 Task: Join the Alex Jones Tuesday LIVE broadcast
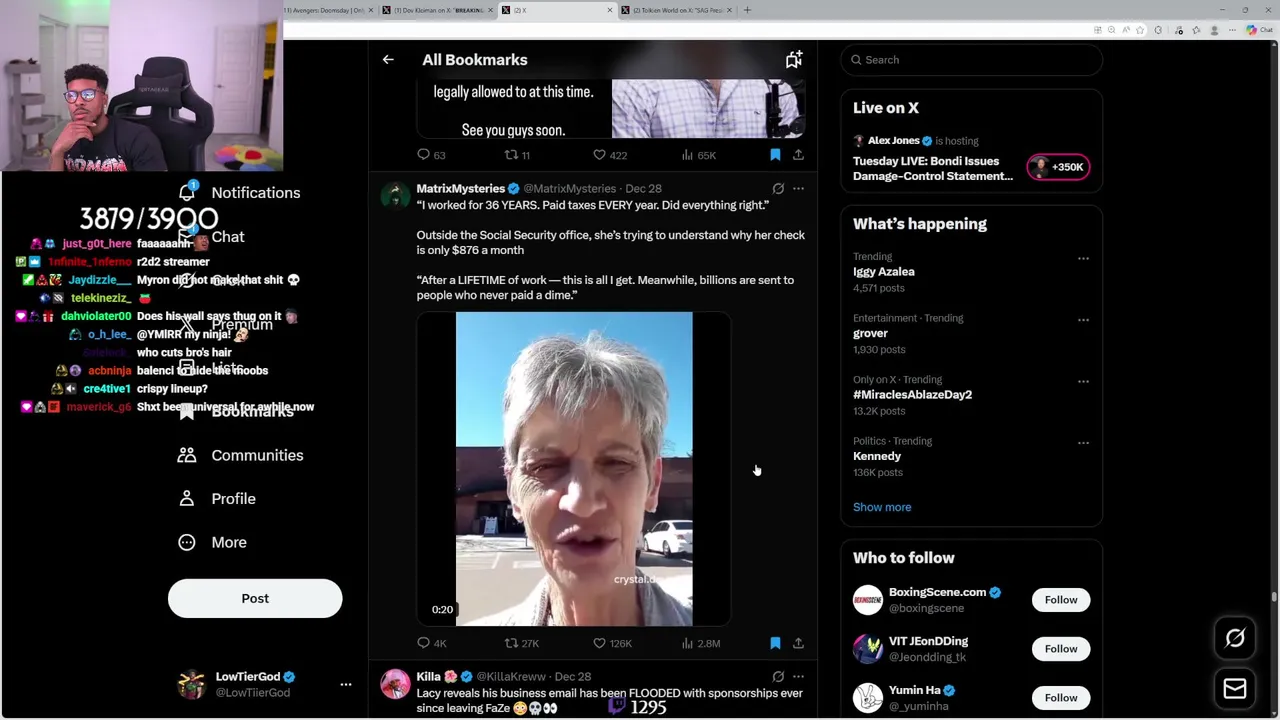point(933,168)
